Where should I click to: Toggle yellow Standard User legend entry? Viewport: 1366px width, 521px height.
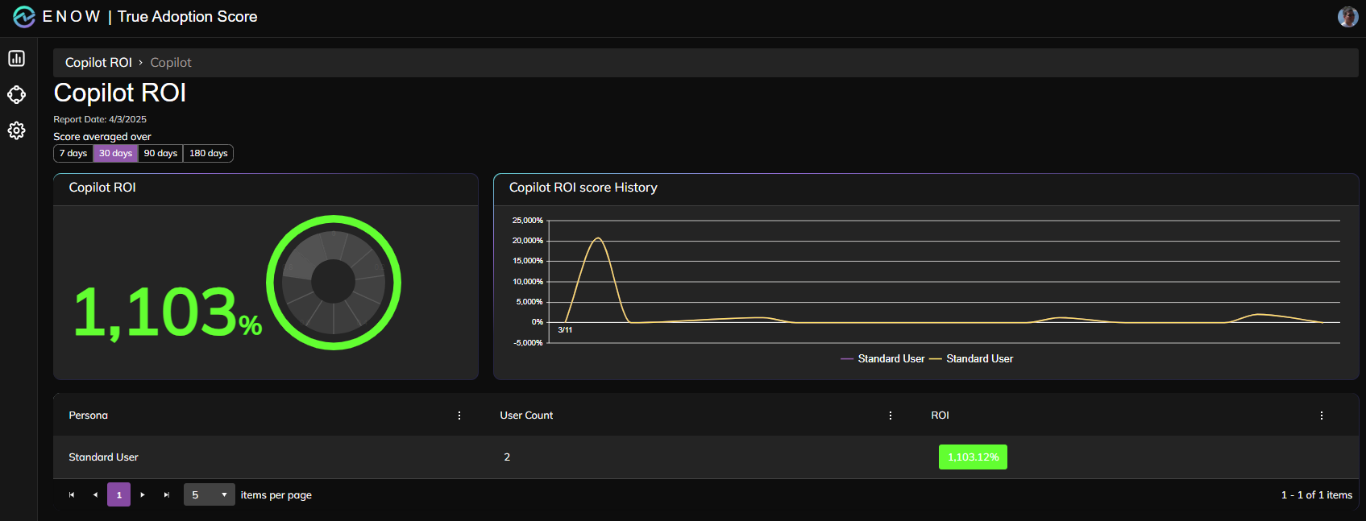tap(971, 358)
